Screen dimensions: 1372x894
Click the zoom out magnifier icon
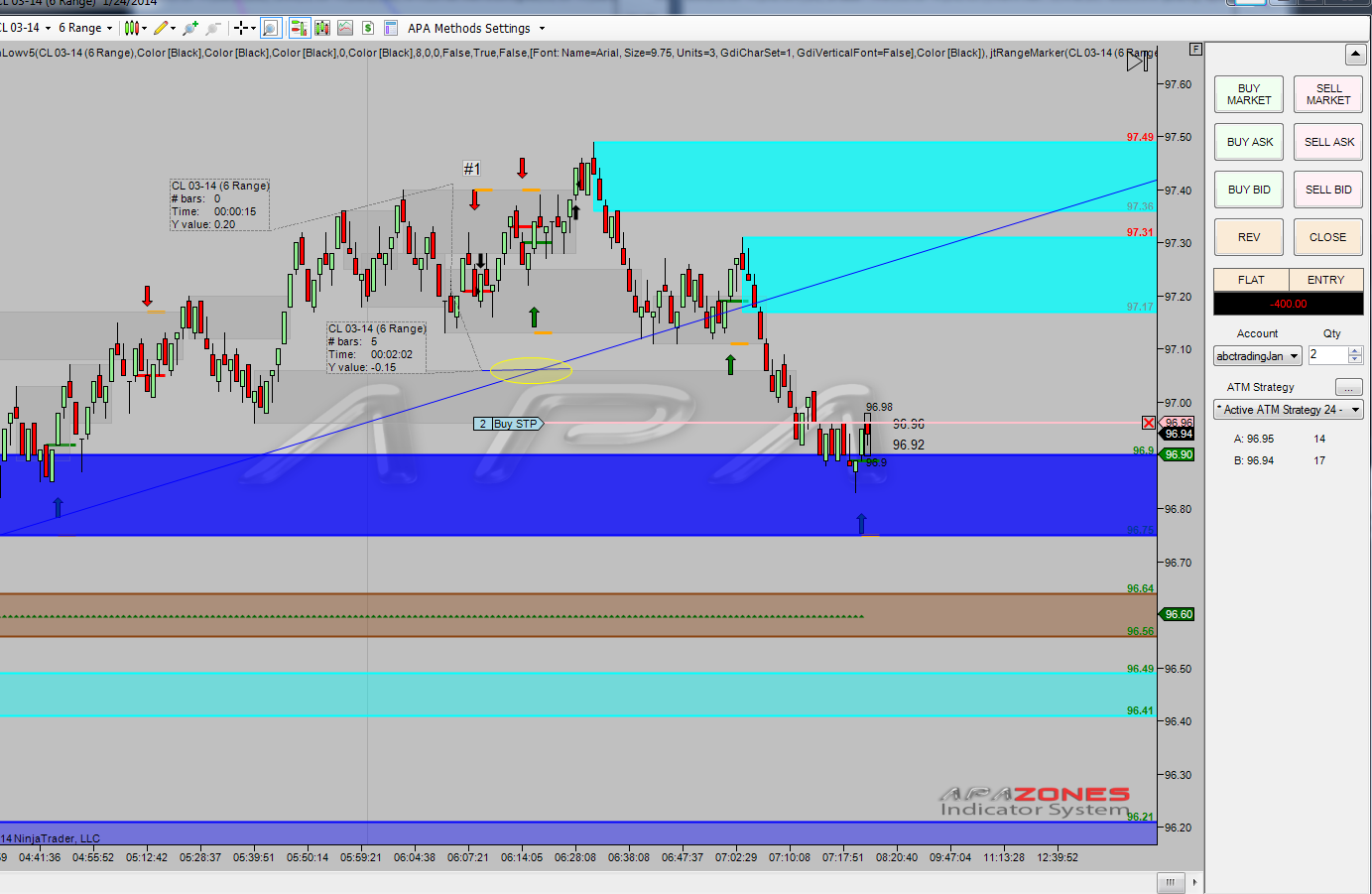click(x=212, y=28)
